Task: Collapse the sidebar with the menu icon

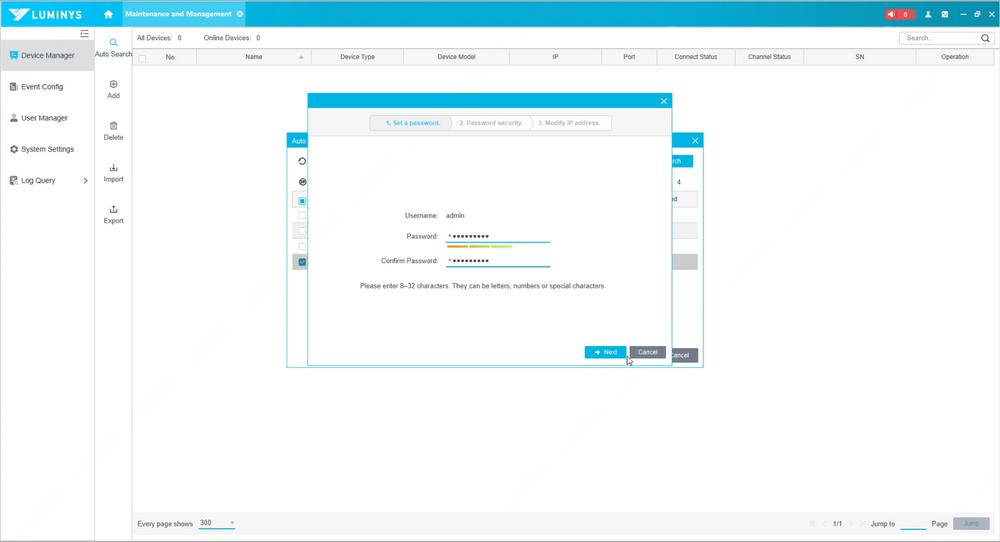Action: [84, 34]
